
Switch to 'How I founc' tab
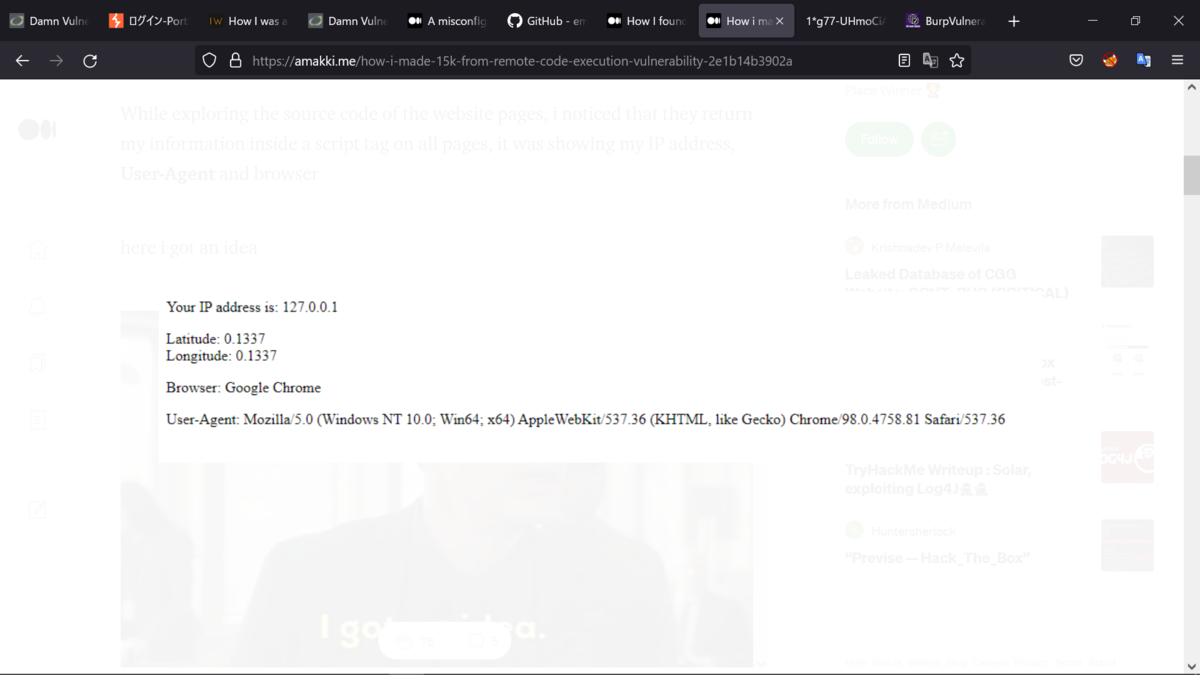pos(646,21)
